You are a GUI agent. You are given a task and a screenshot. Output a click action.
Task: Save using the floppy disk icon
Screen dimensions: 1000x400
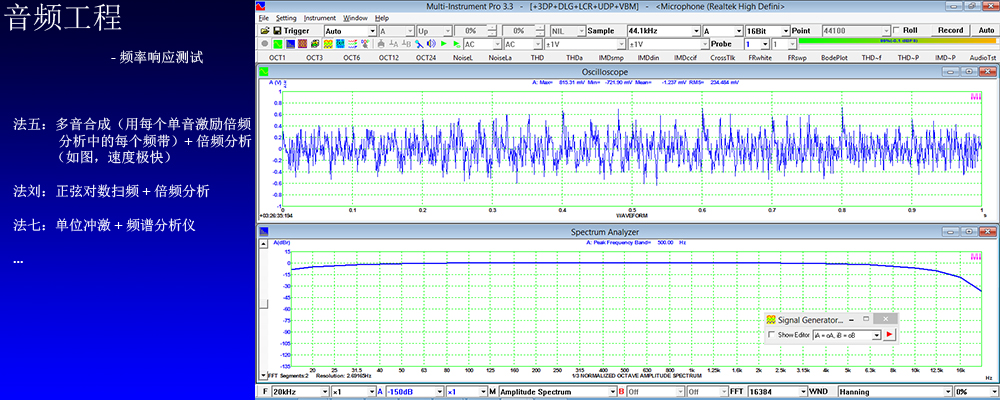tap(277, 31)
